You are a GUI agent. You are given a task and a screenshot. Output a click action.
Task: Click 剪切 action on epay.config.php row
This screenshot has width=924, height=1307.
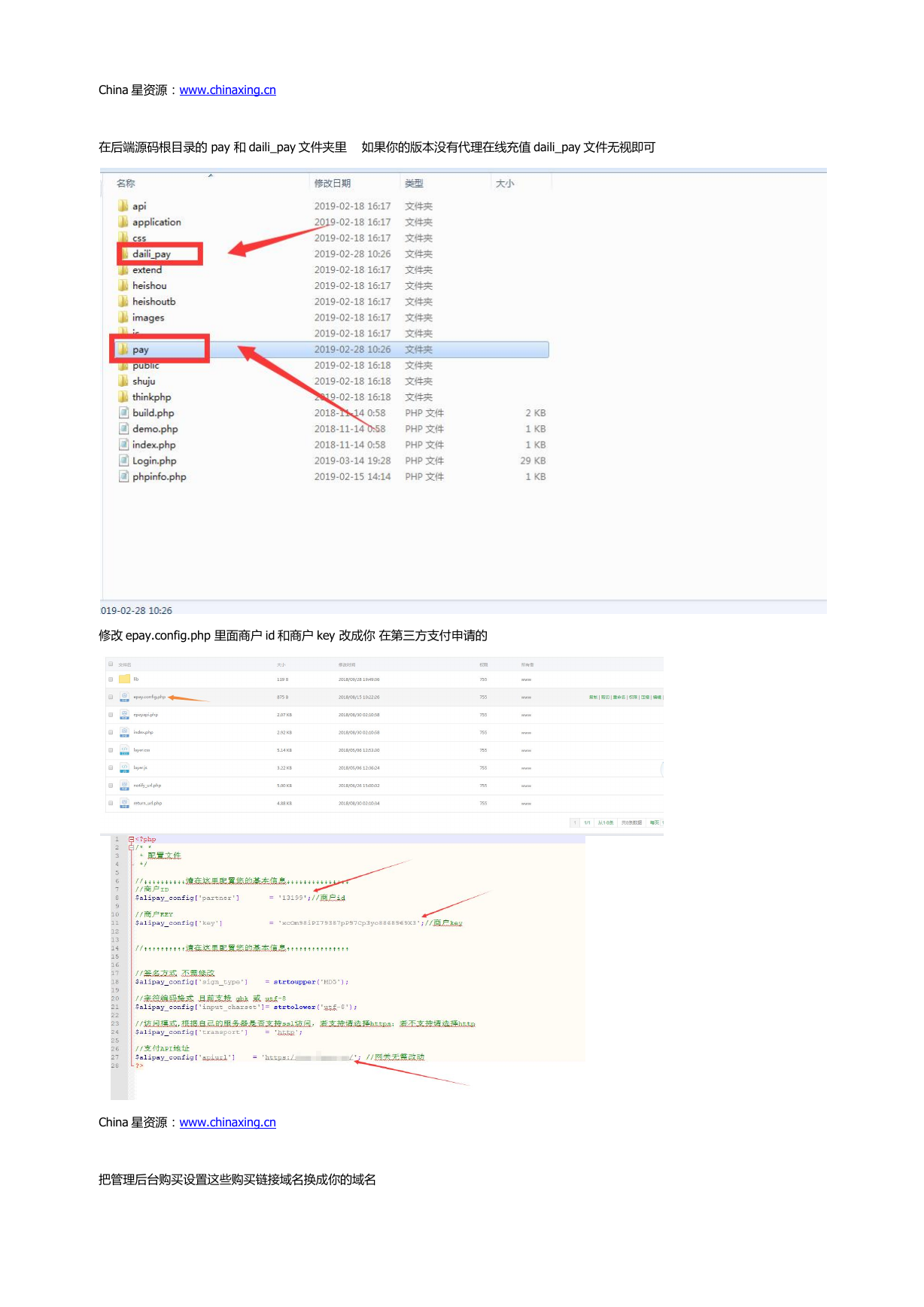[605, 698]
